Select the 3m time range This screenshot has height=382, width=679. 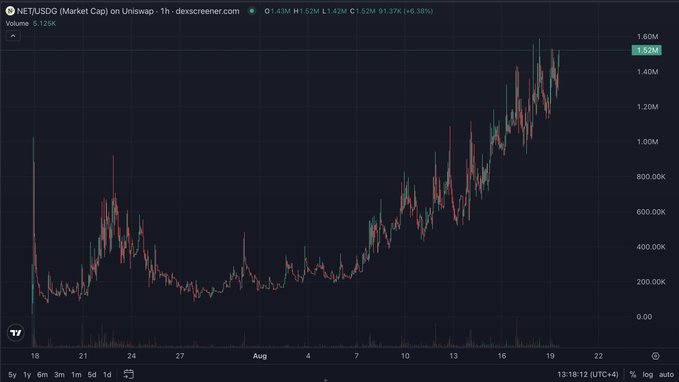59,375
